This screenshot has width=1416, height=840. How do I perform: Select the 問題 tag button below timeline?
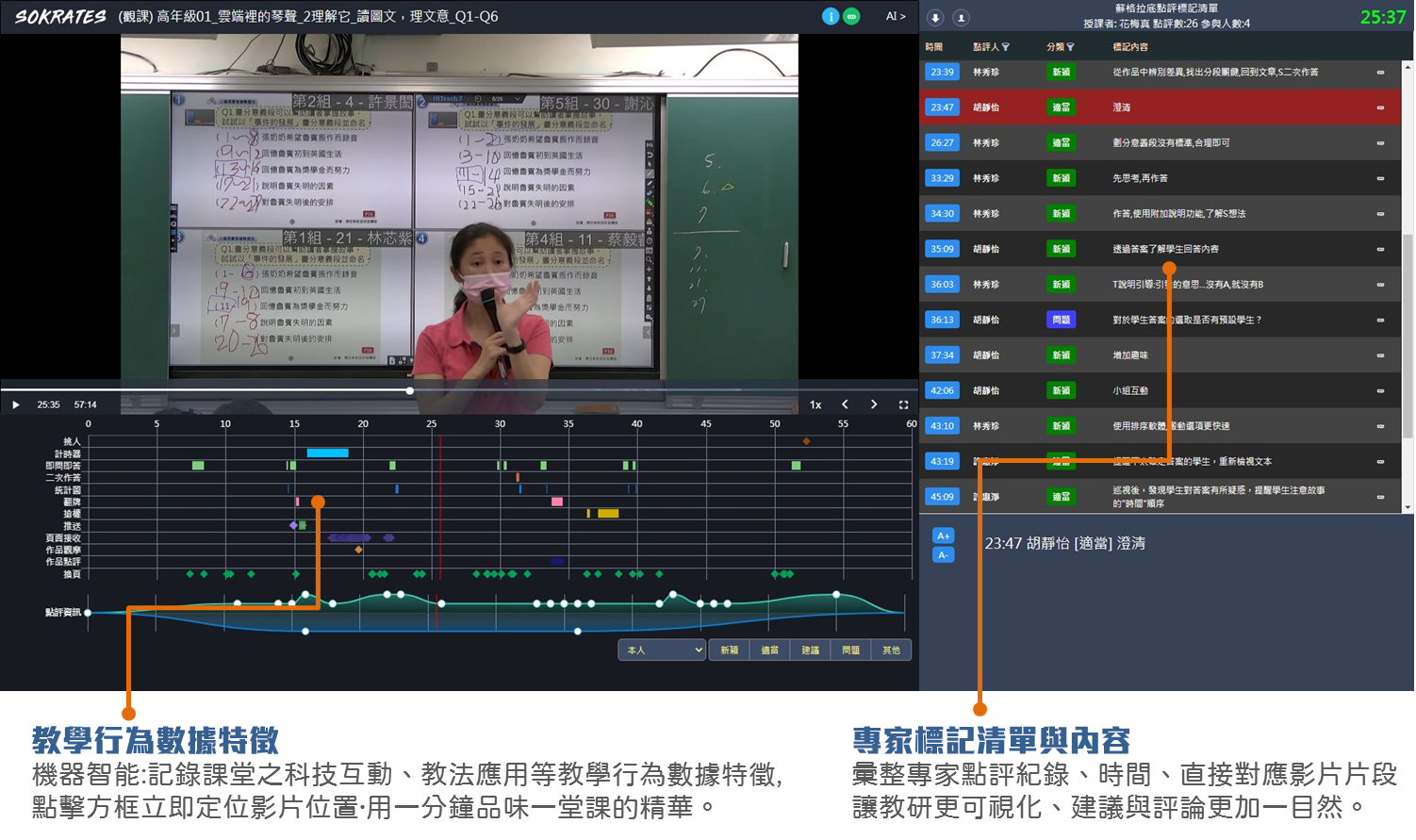pos(850,650)
